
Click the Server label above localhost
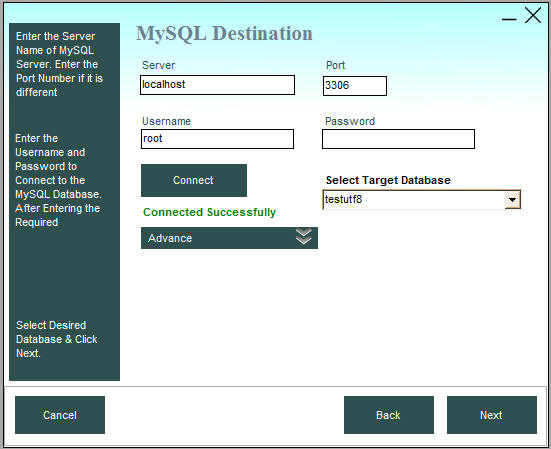(x=158, y=65)
